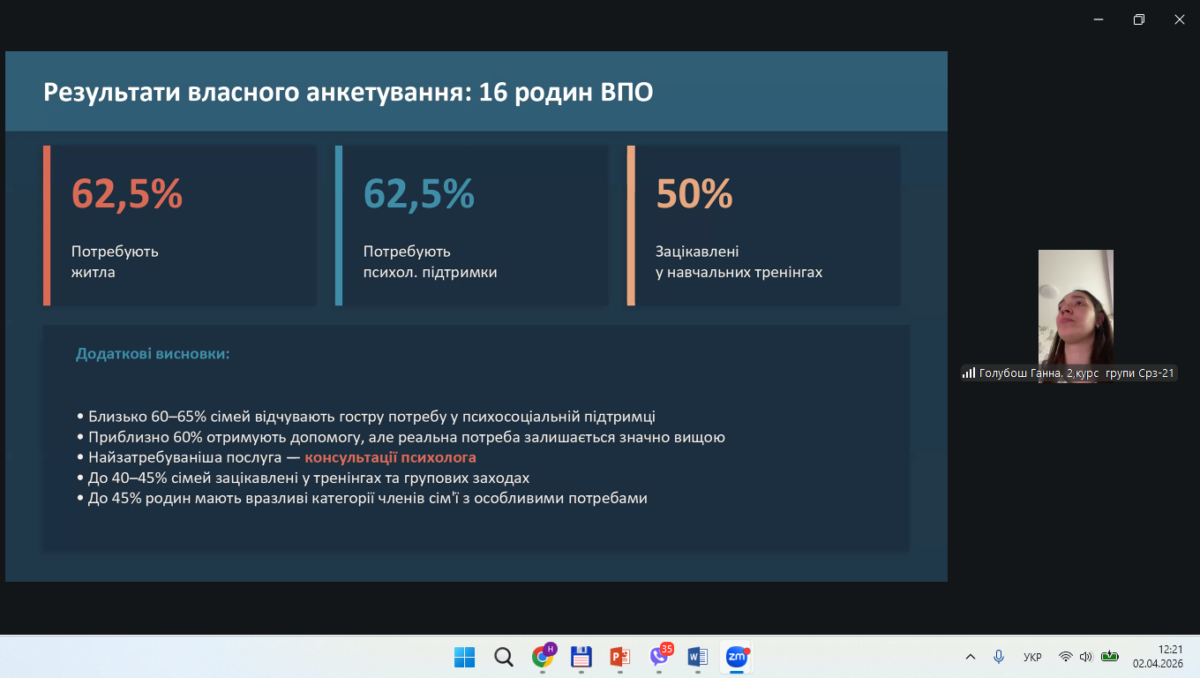Open the network Wi-Fi quick settings
This screenshot has width=1200, height=678.
click(x=1066, y=657)
